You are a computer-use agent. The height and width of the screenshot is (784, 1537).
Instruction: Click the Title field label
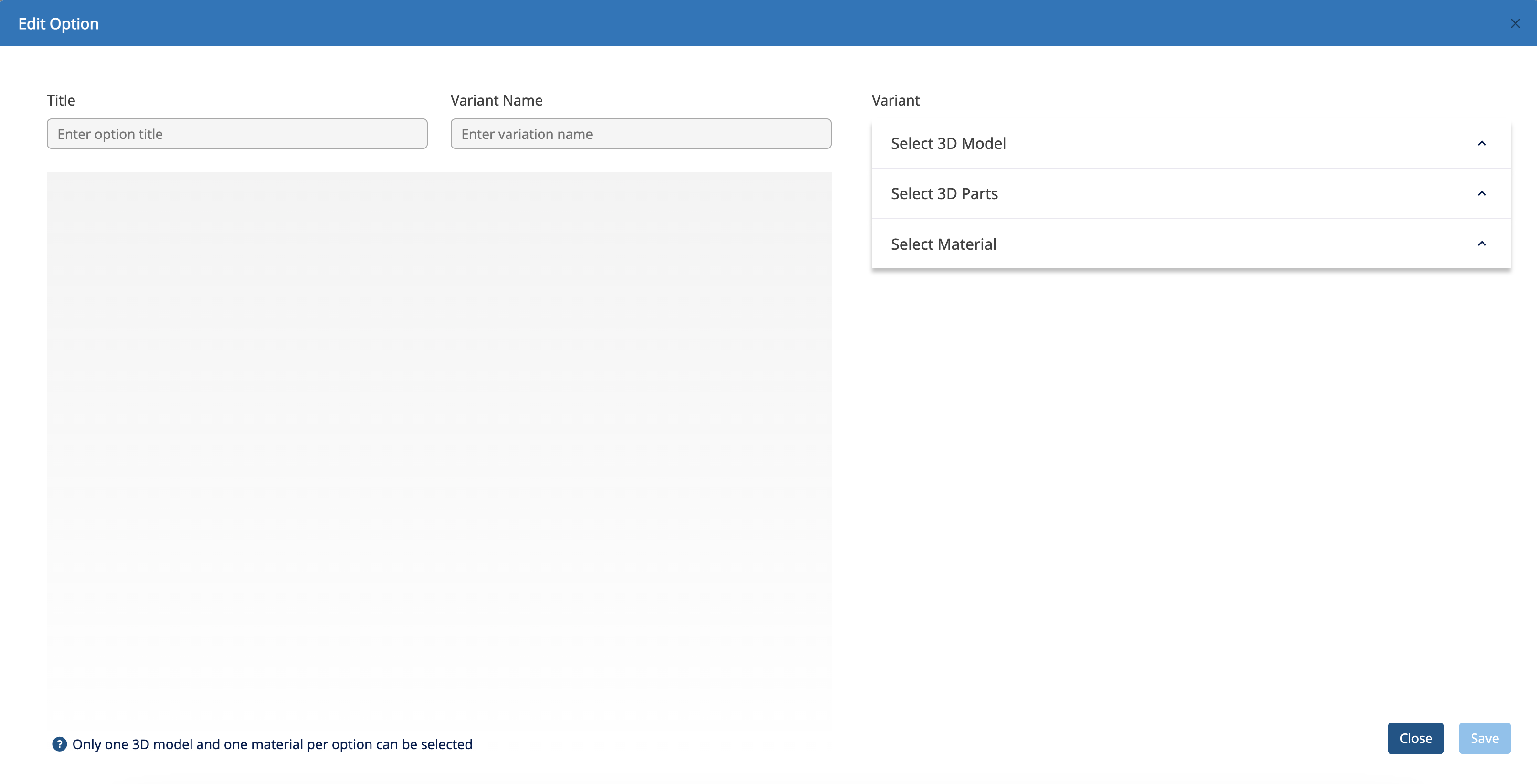click(61, 100)
